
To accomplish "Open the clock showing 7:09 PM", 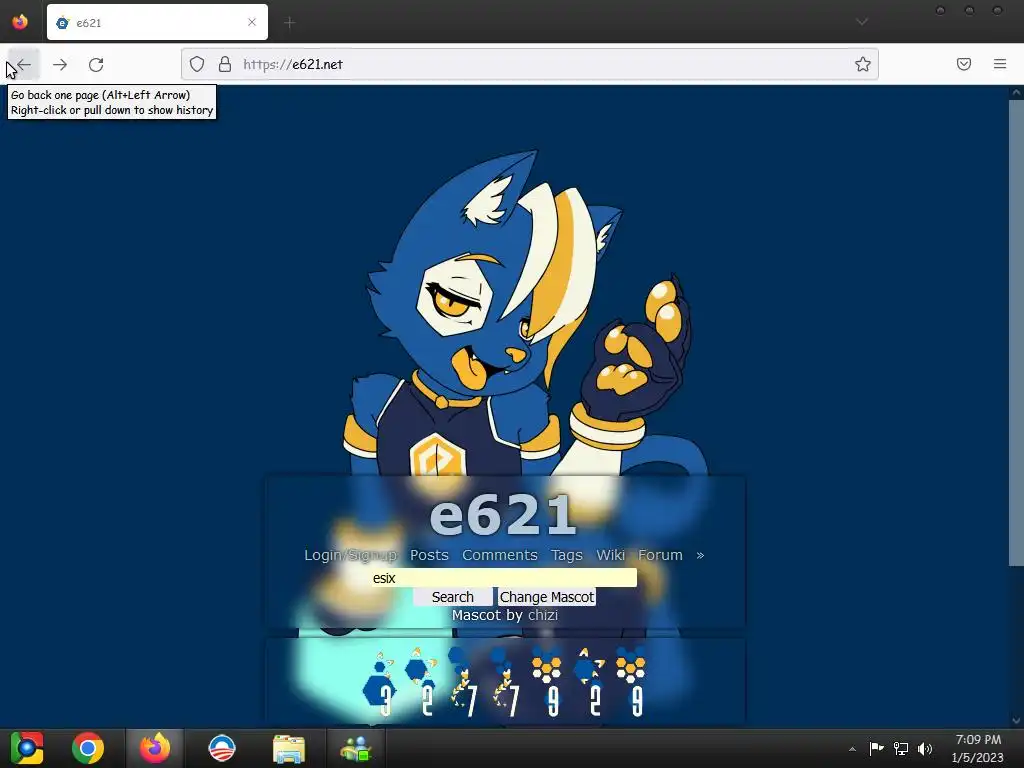I will click(x=978, y=748).
